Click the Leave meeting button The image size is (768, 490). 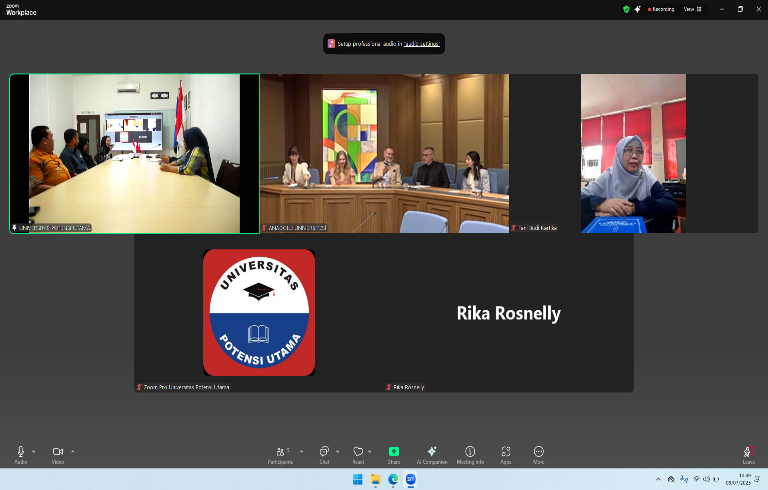[x=748, y=453]
